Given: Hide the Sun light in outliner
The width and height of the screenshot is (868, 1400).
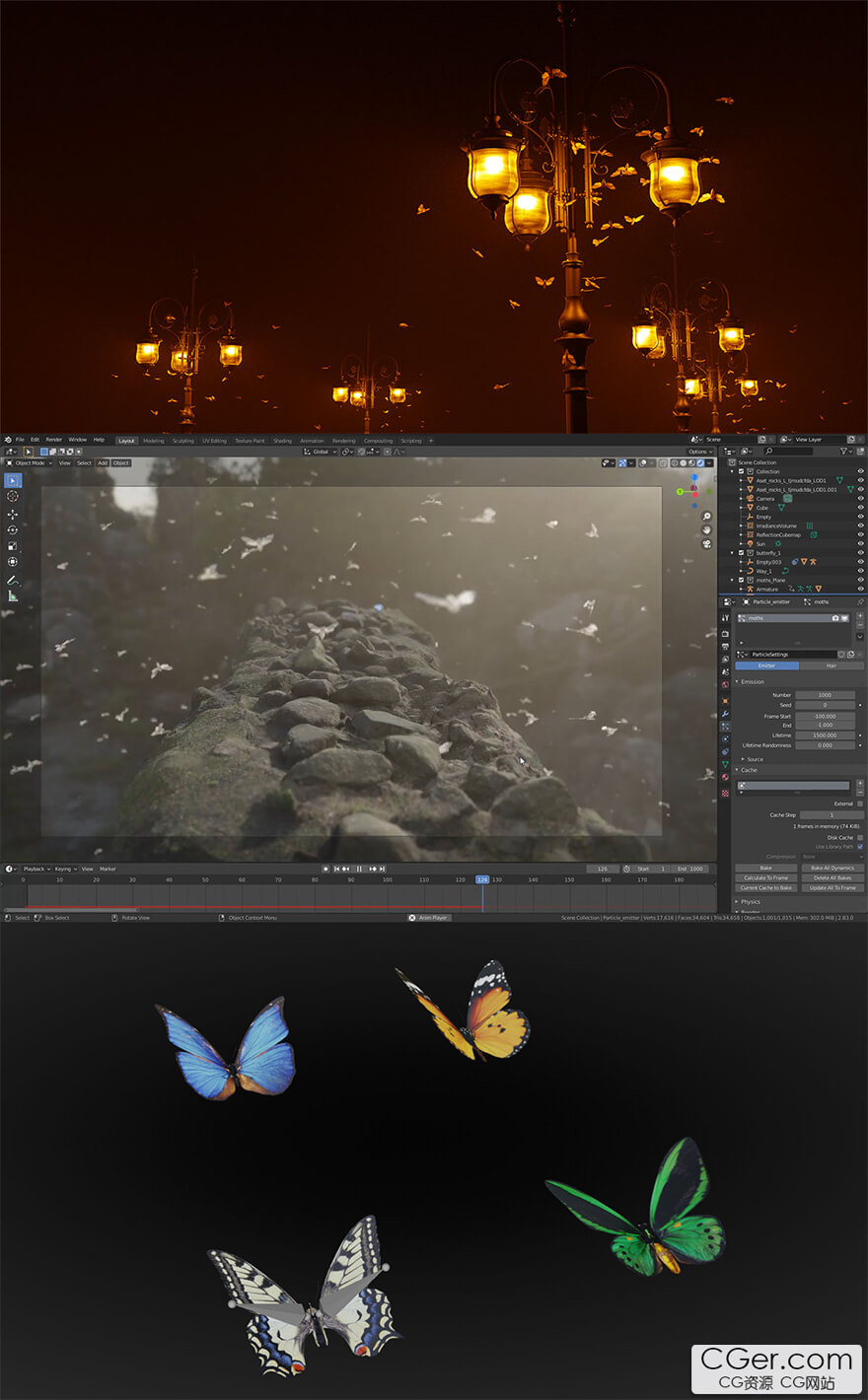Looking at the screenshot, I should 861,544.
